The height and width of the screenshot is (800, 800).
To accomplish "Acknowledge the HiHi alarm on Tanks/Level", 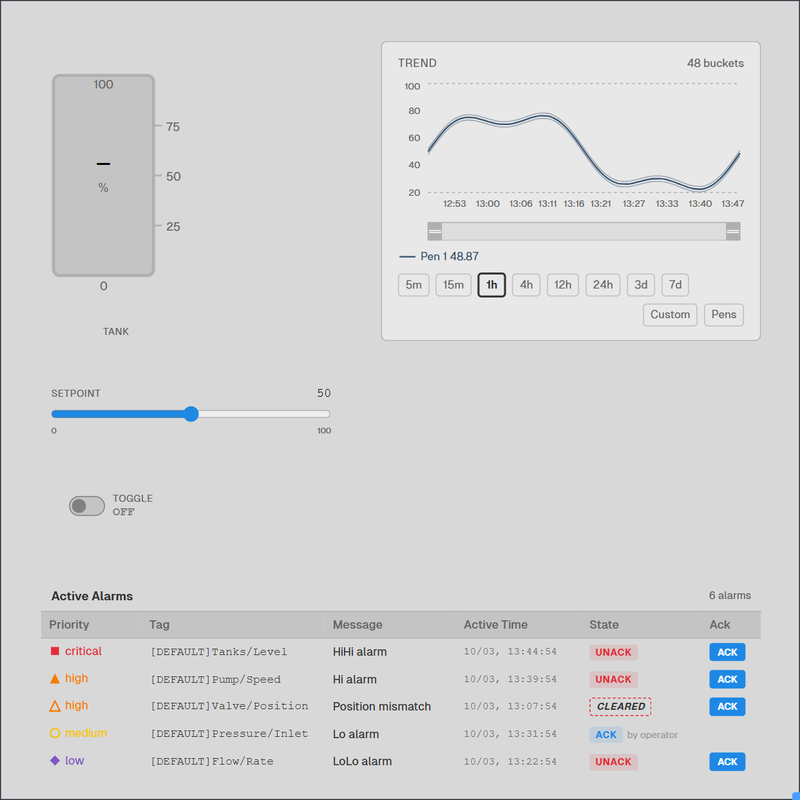I will click(x=727, y=652).
